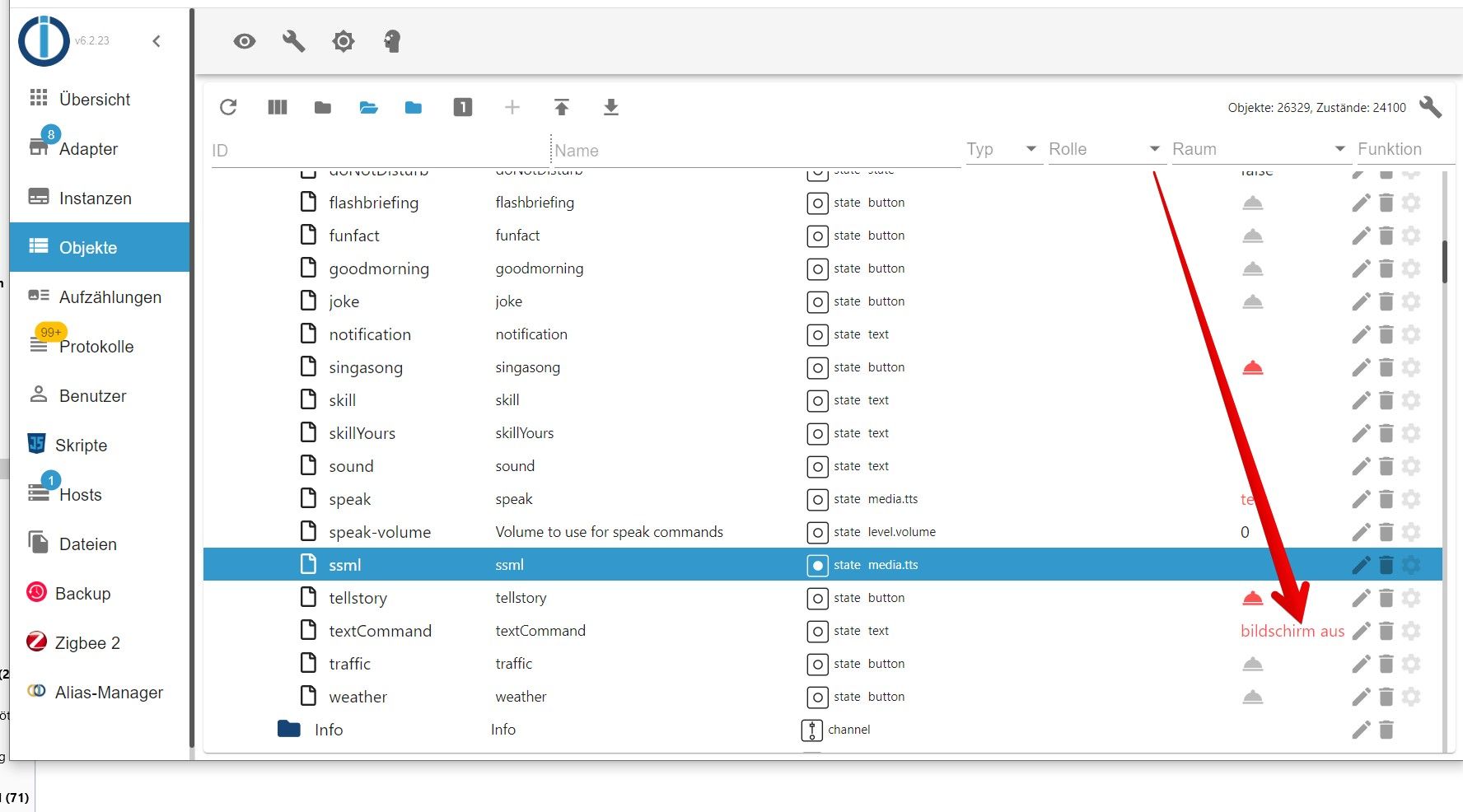
Task: Select Objekte in sidebar
Action: point(100,247)
